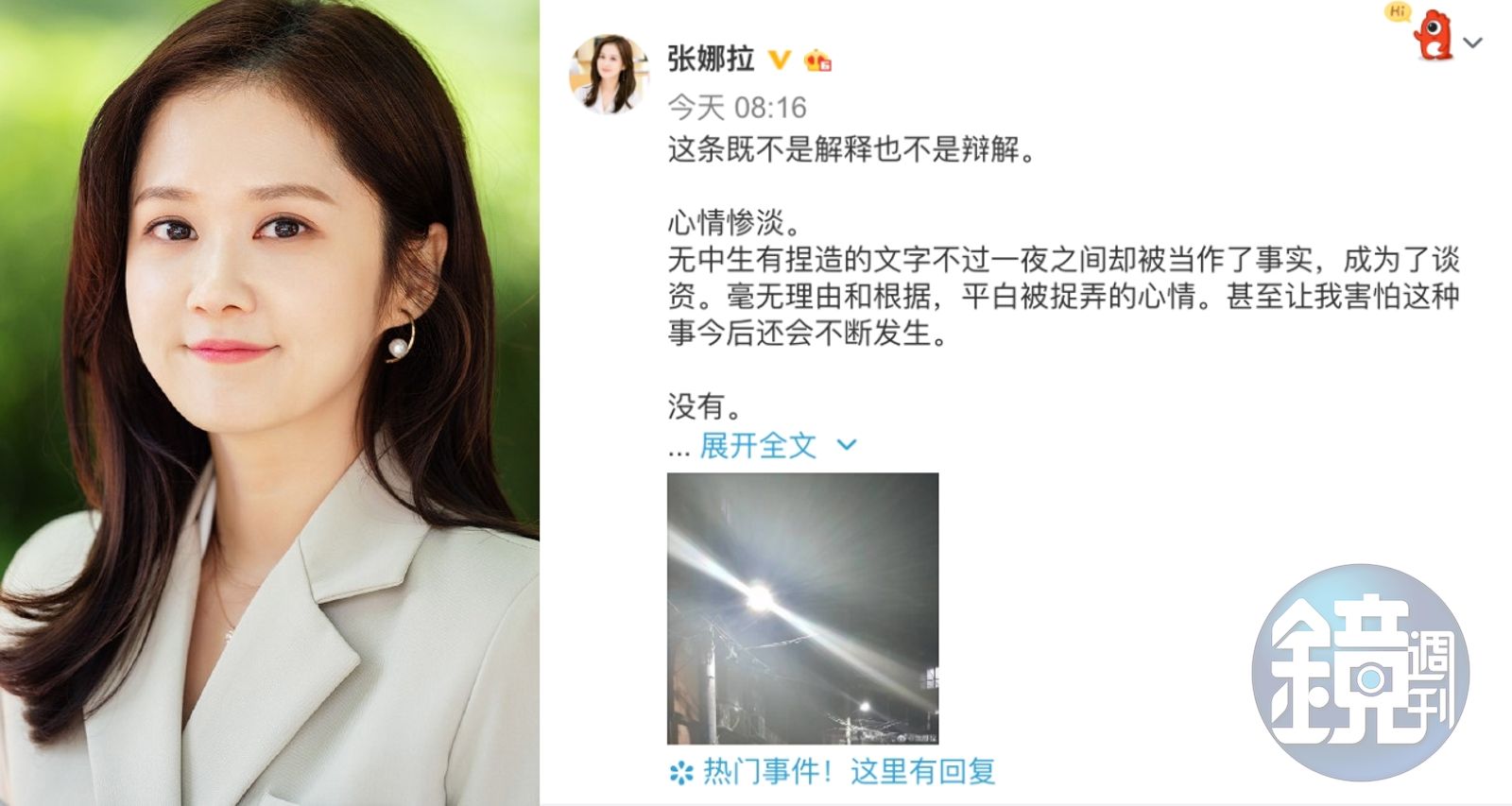1512x806 pixels.
Task: Click the text line 心情惨淡
Action: point(735,222)
